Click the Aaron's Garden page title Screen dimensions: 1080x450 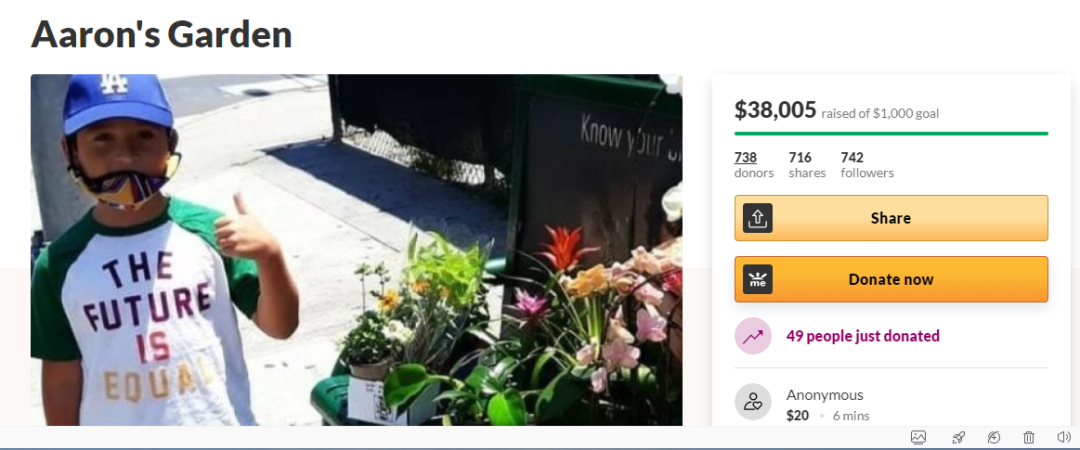point(162,33)
